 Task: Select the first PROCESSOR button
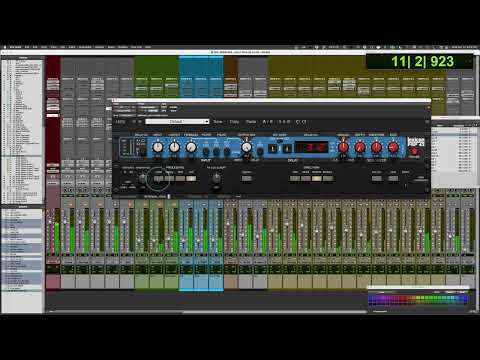coord(159,179)
